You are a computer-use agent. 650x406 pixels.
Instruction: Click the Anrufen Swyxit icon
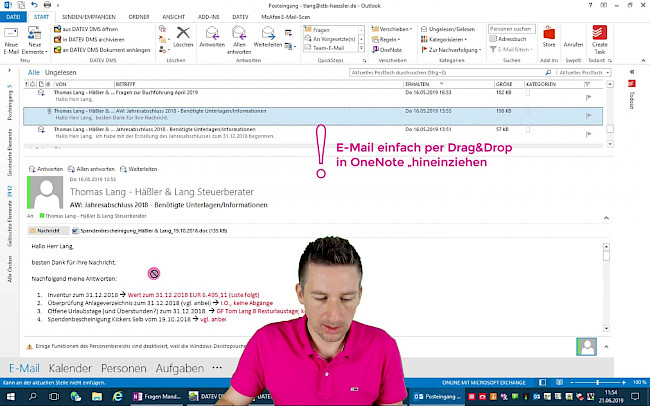pos(573,38)
